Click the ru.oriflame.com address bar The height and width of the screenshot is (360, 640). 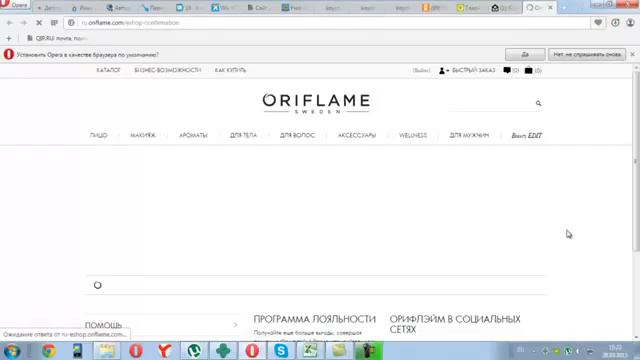pos(327,23)
